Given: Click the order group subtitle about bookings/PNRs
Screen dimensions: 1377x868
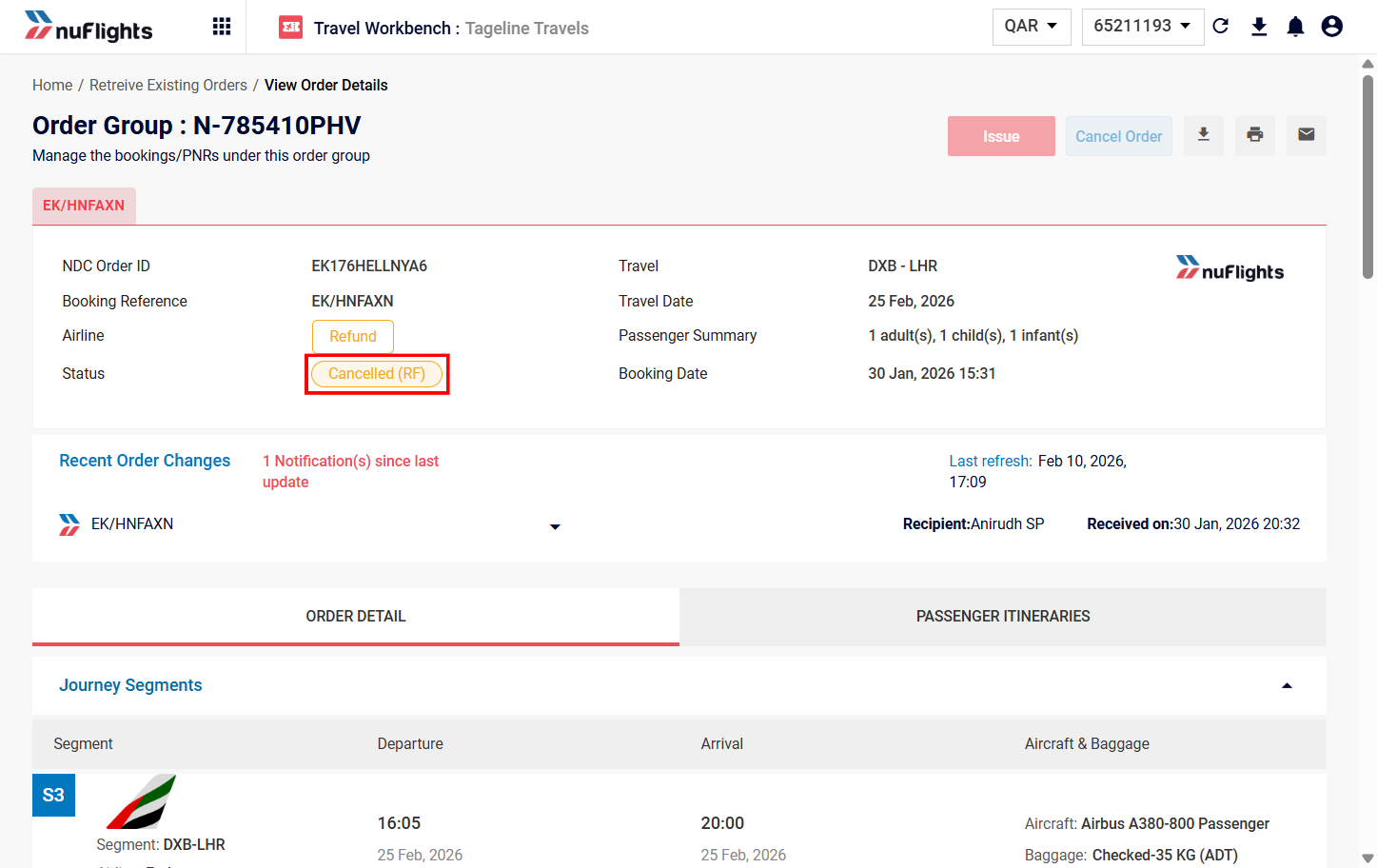Looking at the screenshot, I should pos(201,156).
